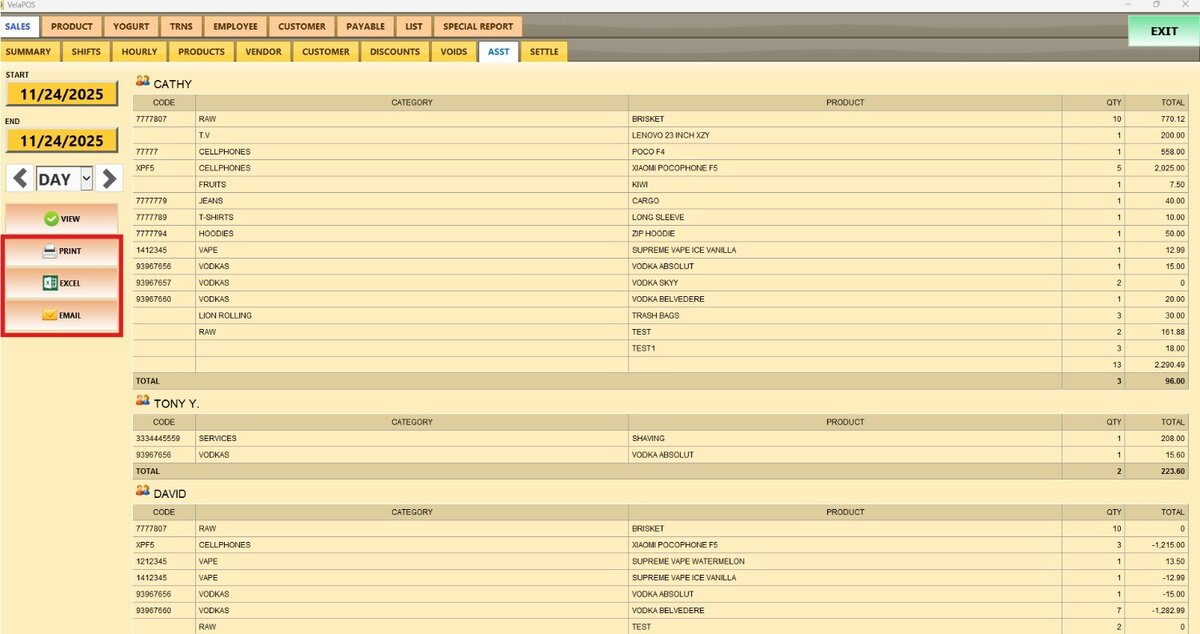The width and height of the screenshot is (1200, 634).
Task: Switch to the VENDOR sub-tab
Action: point(264,52)
